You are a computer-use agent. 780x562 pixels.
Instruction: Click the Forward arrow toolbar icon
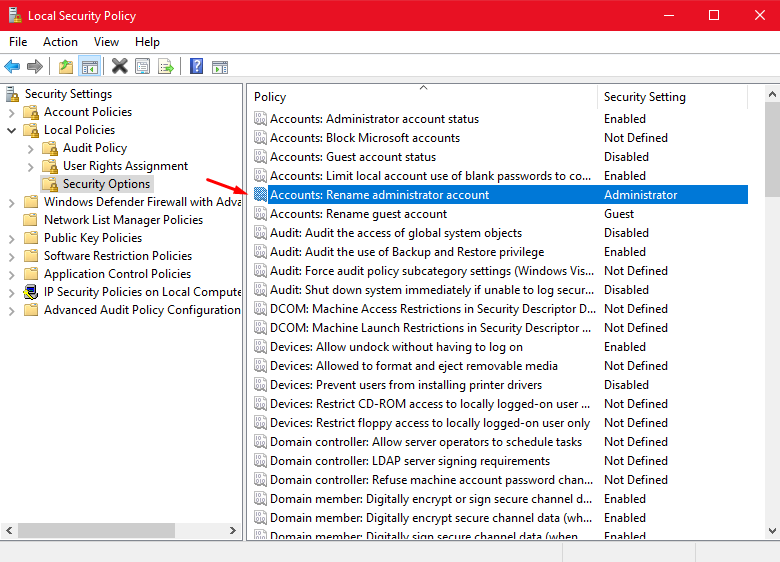click(35, 66)
